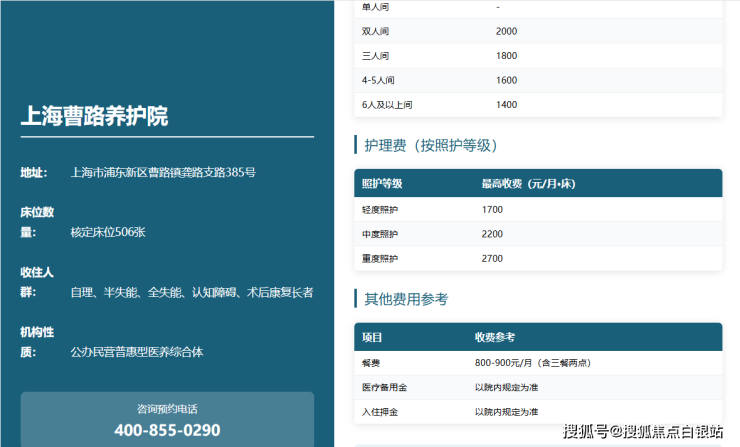Viewport: 740px width, 447px height.
Task: Click the 2200 fee value
Action: 492,234
